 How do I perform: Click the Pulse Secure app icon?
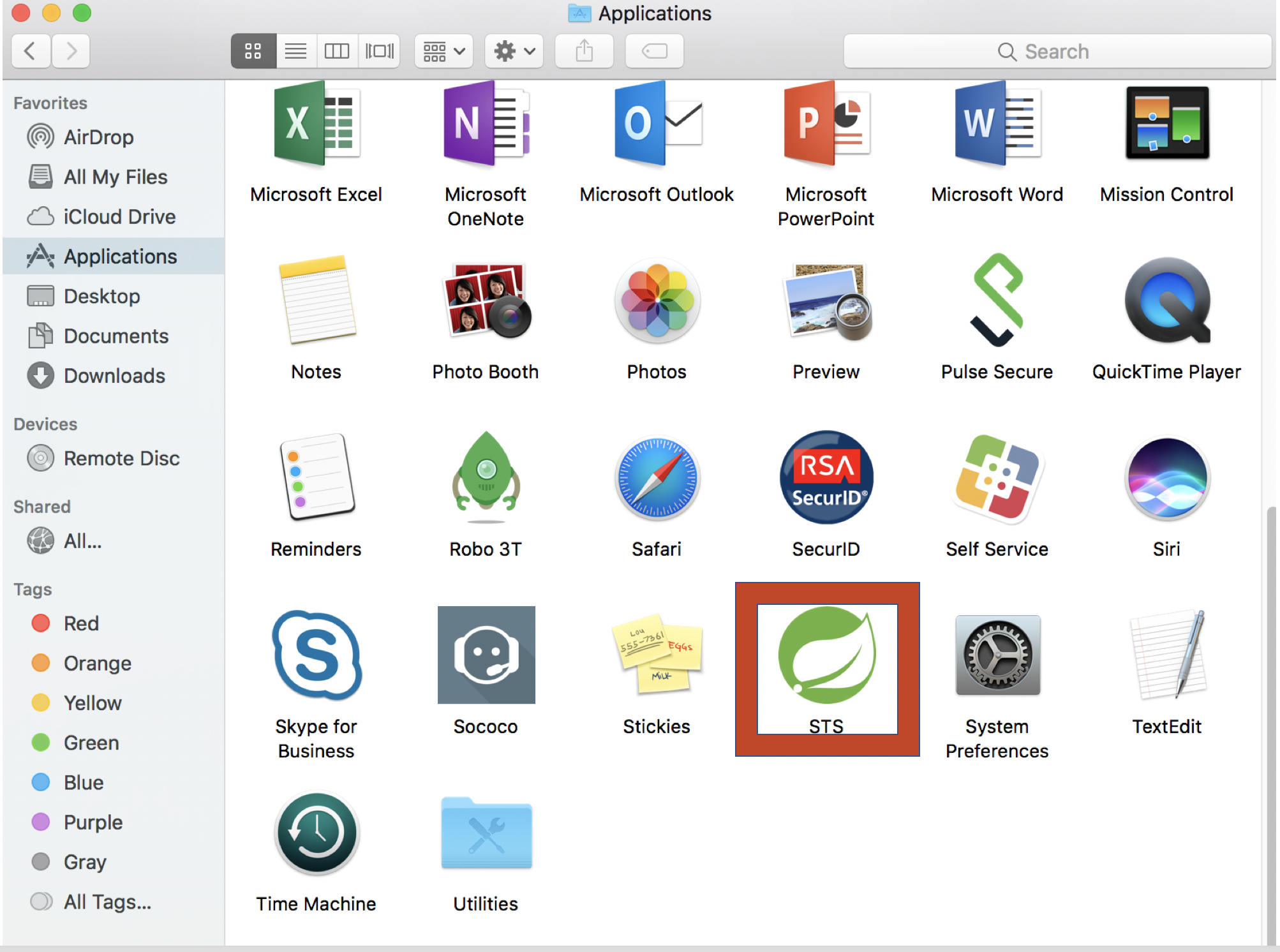point(997,301)
